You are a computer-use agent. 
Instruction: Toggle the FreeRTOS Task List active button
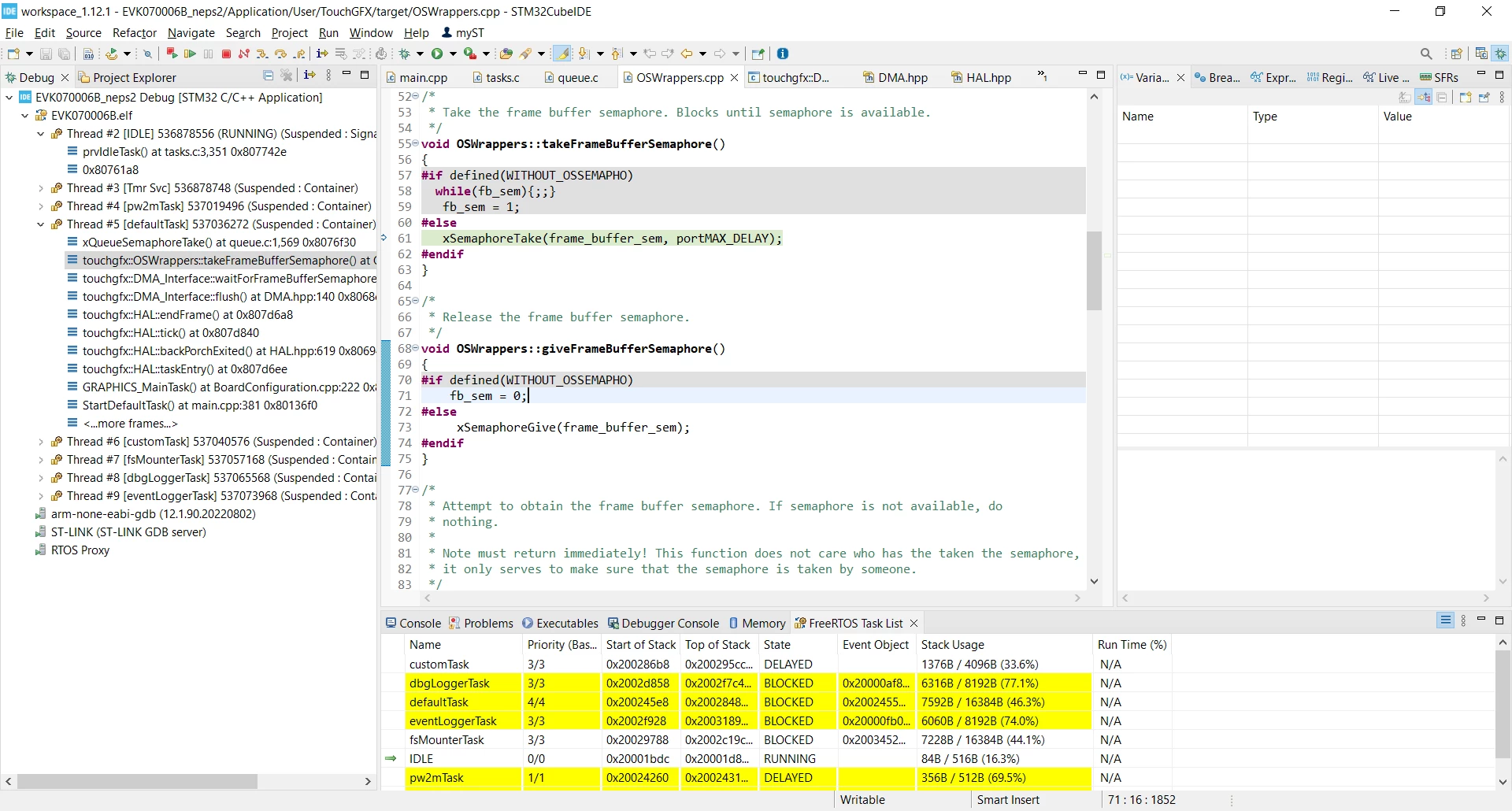point(1446,620)
